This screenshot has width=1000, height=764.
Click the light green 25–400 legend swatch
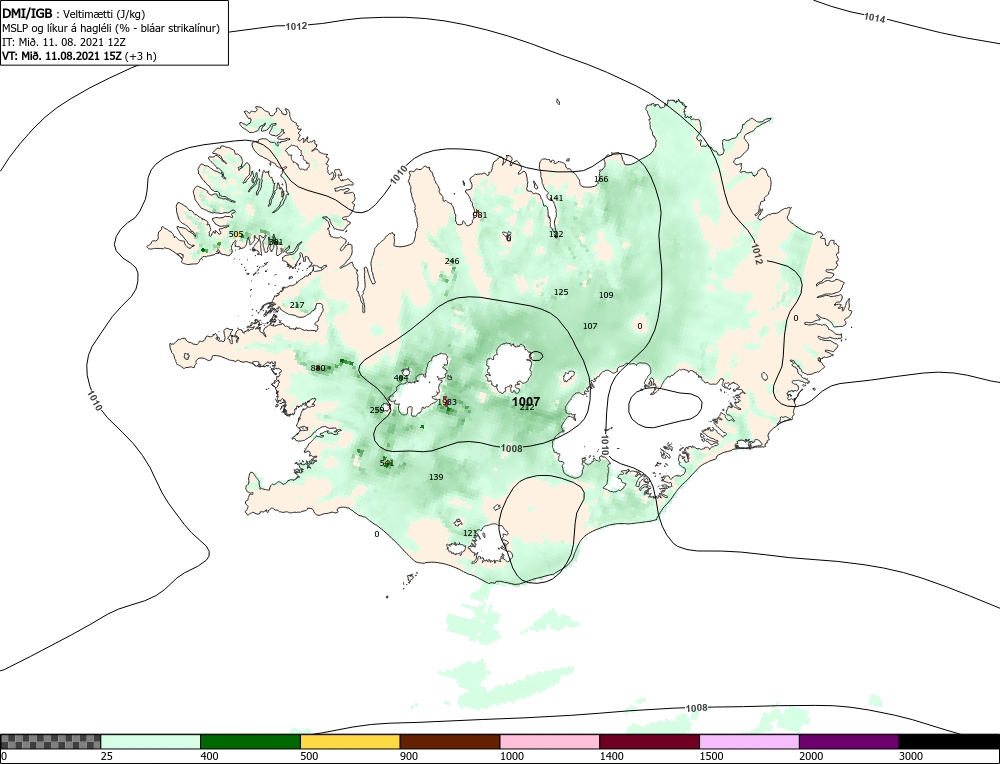tap(151, 741)
